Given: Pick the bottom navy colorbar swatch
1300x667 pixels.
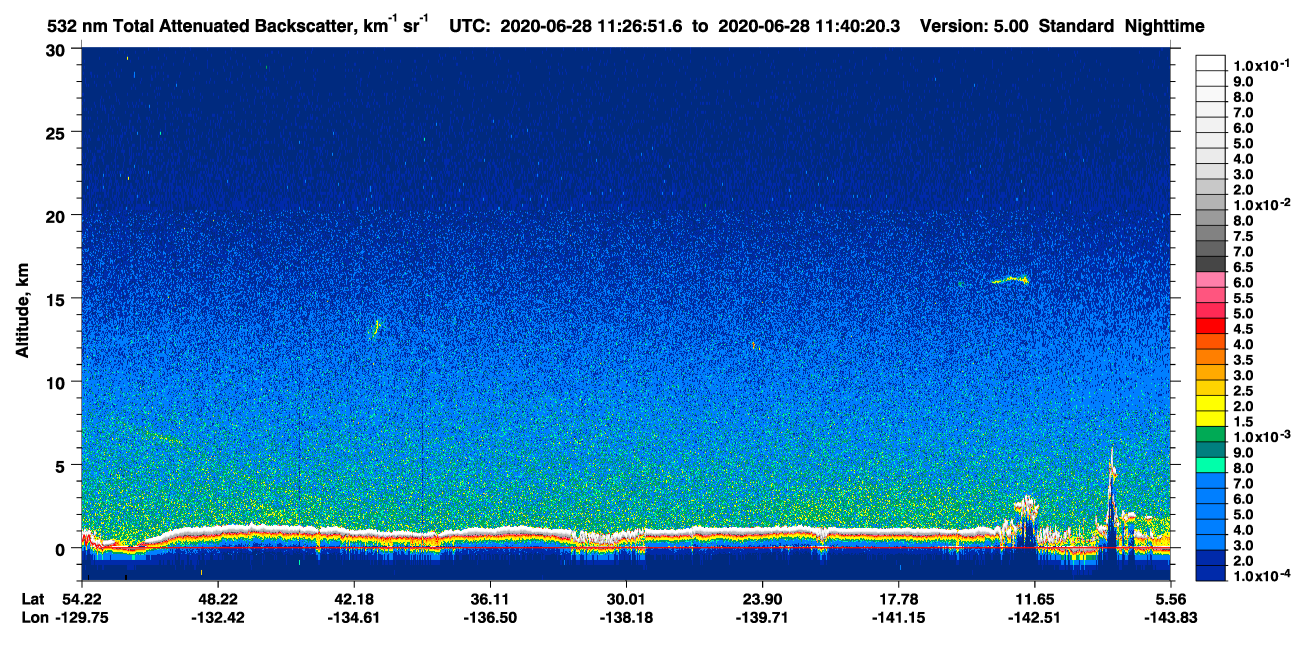Looking at the screenshot, I should click(1211, 571).
